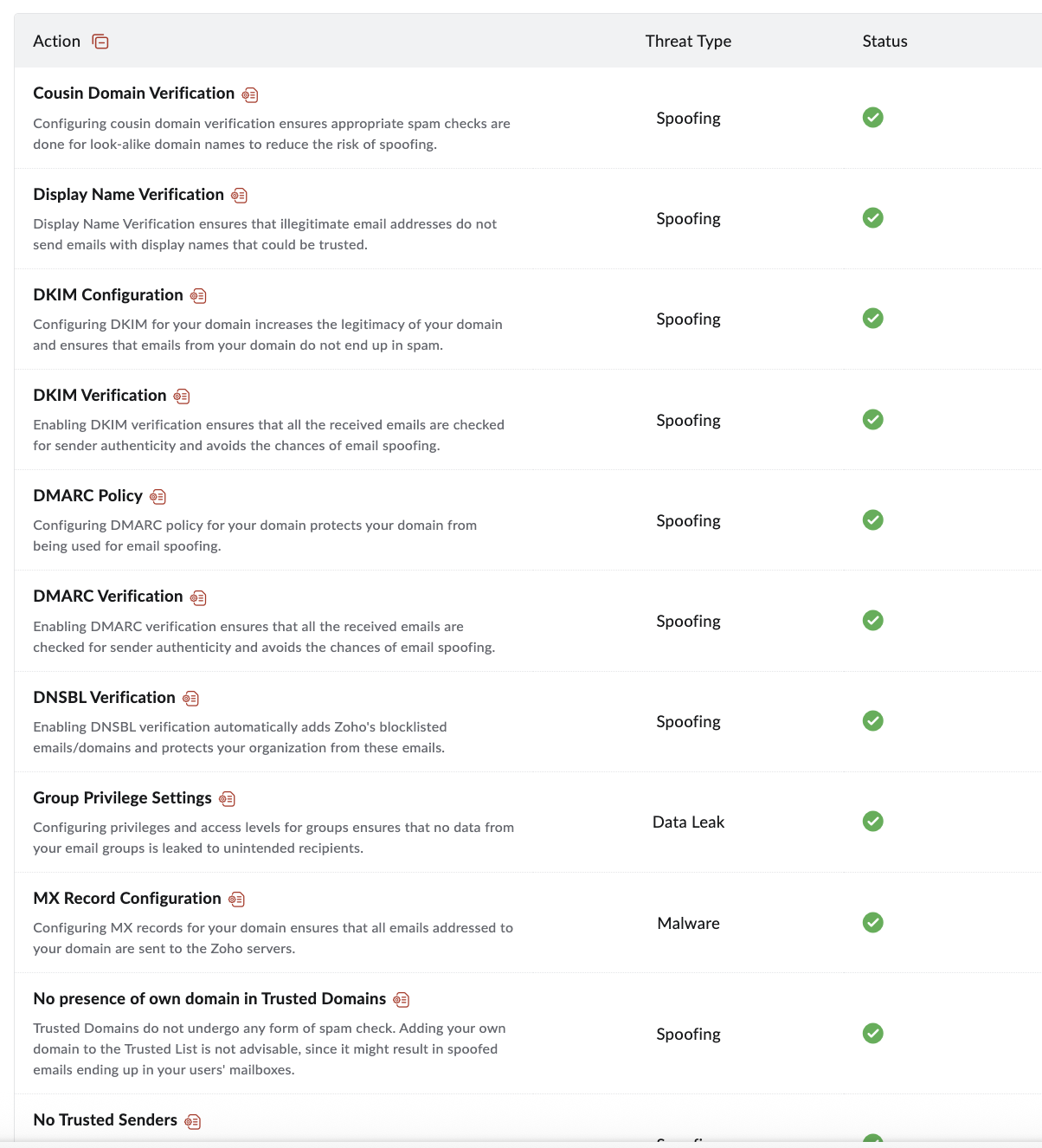The width and height of the screenshot is (1042, 1148).
Task: Click the icon next to DKIM Configuration
Action: (x=198, y=296)
